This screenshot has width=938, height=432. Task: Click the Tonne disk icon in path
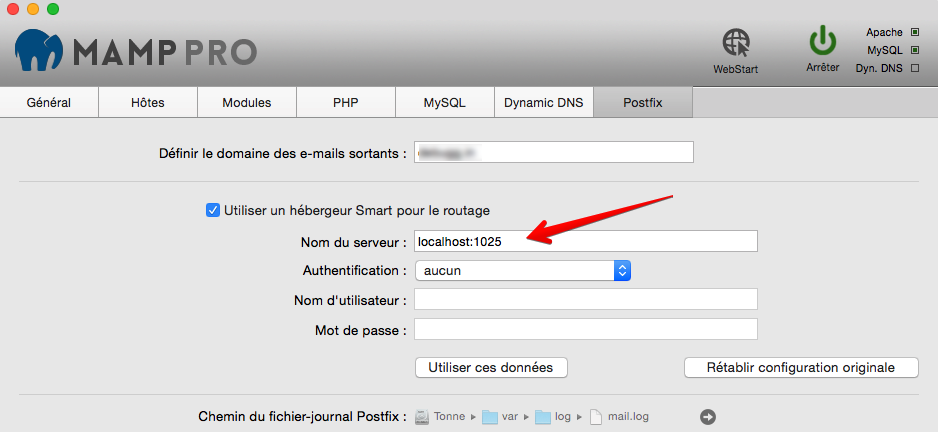(422, 416)
